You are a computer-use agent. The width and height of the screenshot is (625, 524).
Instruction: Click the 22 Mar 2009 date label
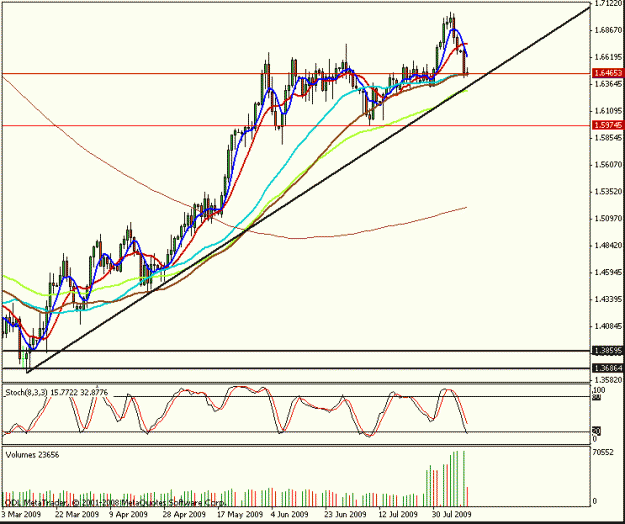click(x=77, y=514)
